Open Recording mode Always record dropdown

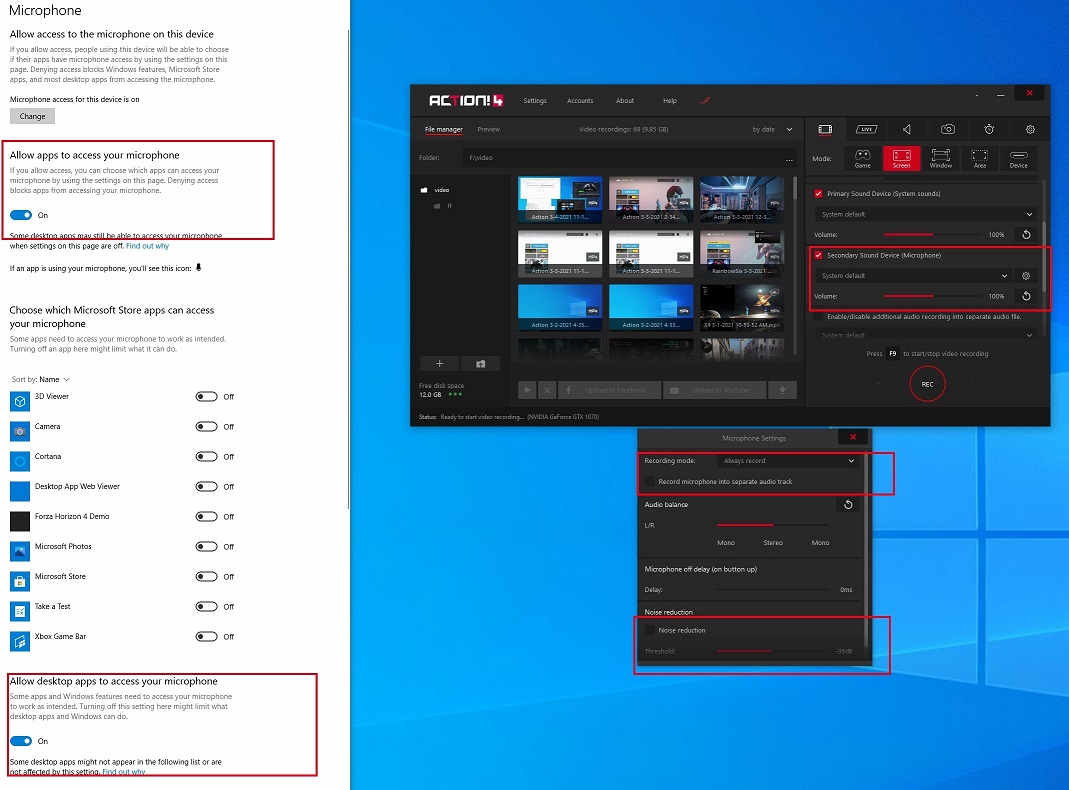point(788,461)
